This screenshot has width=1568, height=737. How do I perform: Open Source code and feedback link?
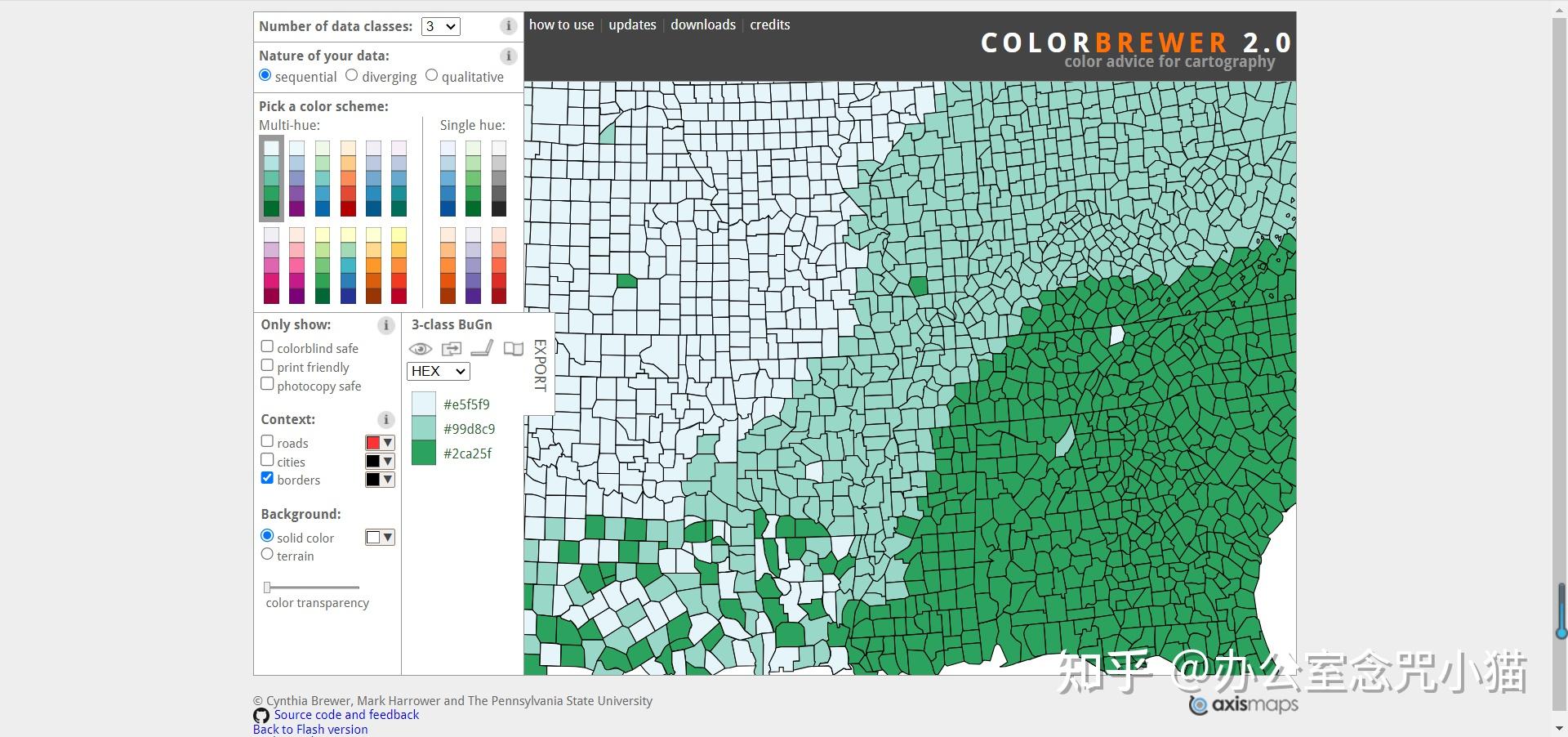click(346, 715)
